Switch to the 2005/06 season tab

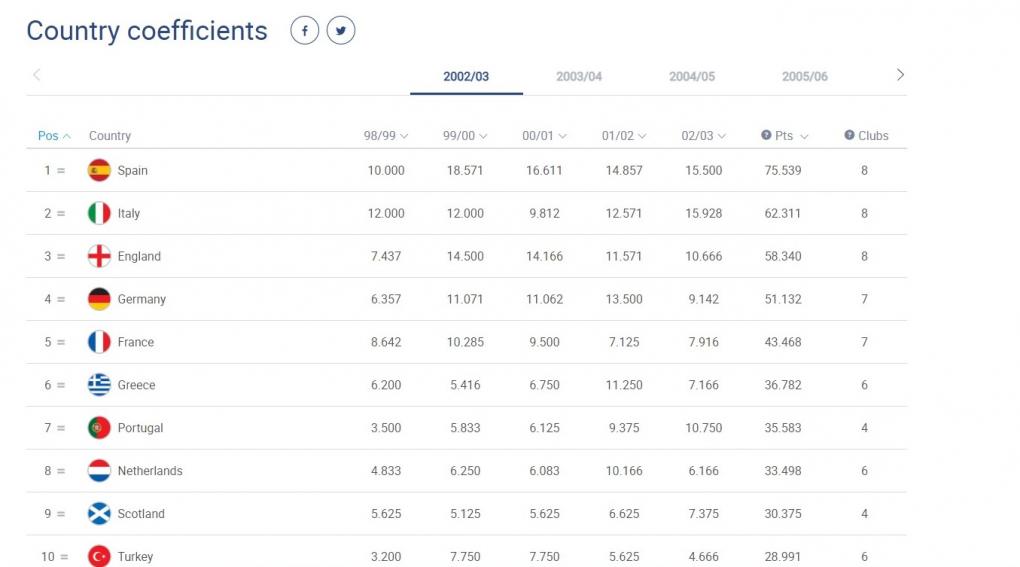[x=805, y=77]
